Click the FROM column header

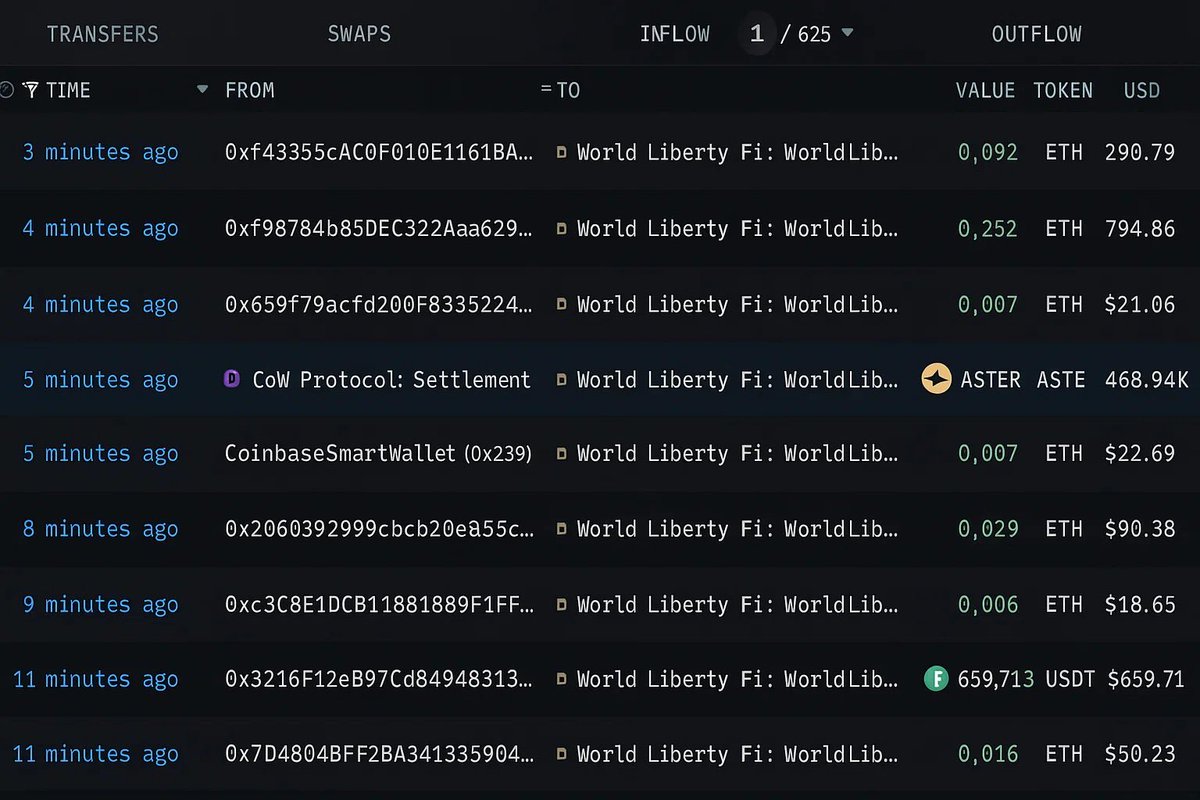pos(250,90)
